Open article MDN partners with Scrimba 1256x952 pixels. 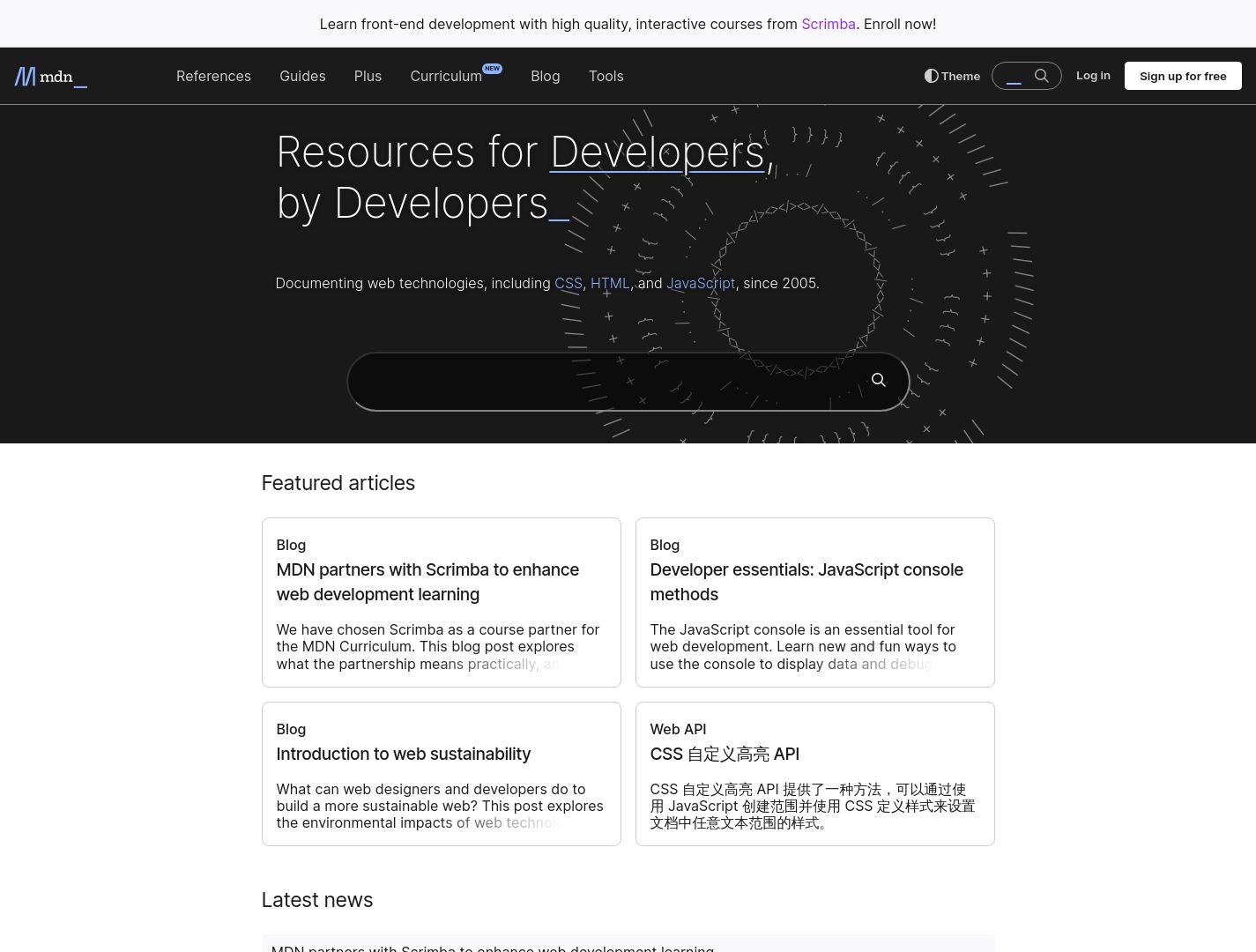427,582
